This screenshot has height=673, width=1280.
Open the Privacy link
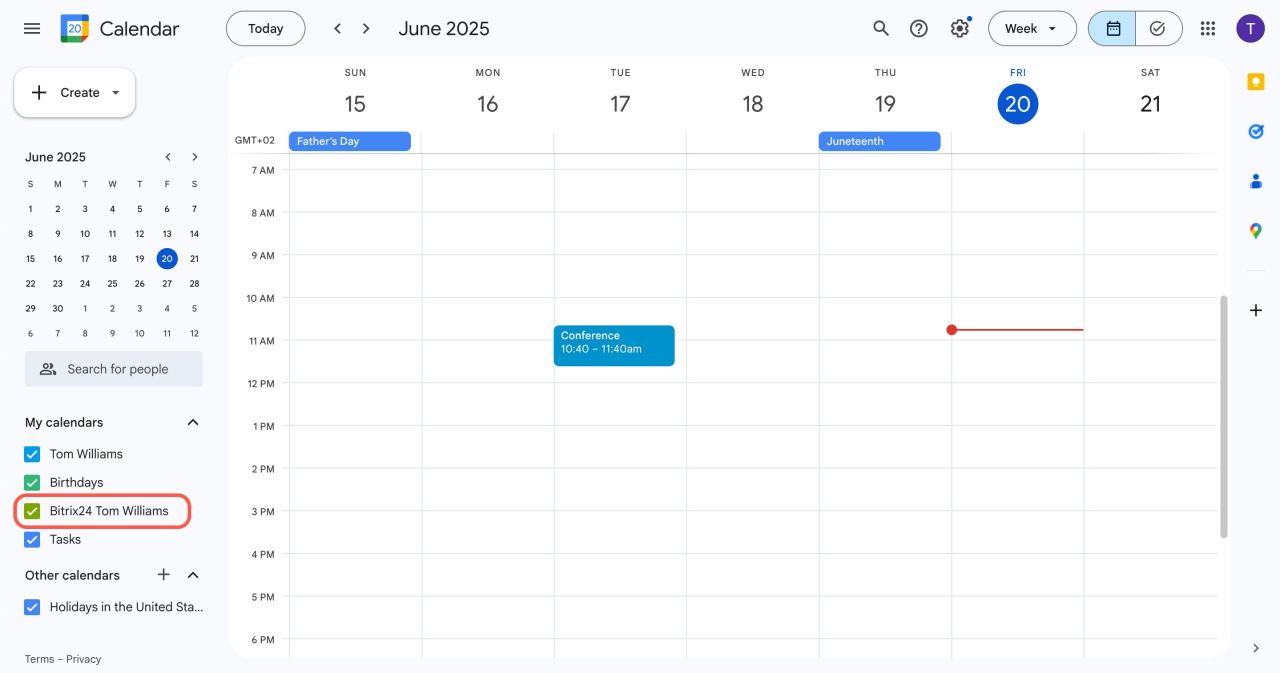coord(84,659)
